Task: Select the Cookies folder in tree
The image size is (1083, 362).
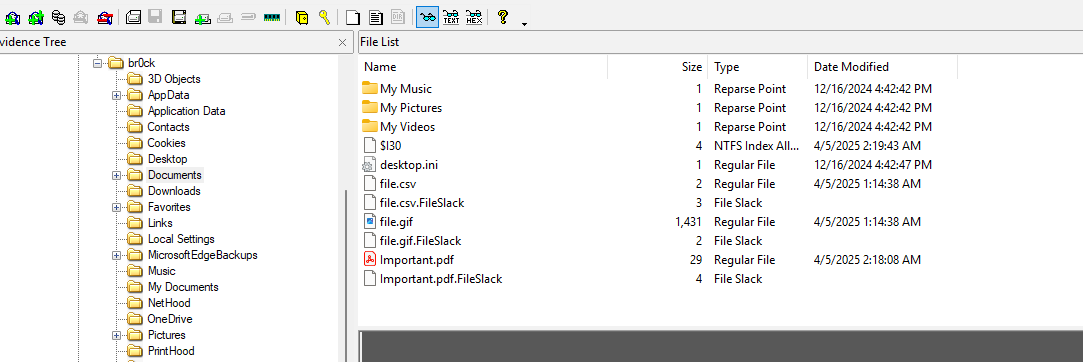Action: click(x=166, y=143)
